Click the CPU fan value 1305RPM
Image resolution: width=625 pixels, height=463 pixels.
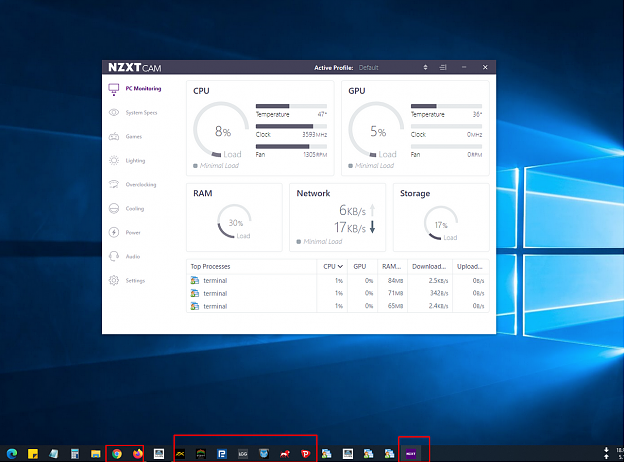click(x=315, y=155)
